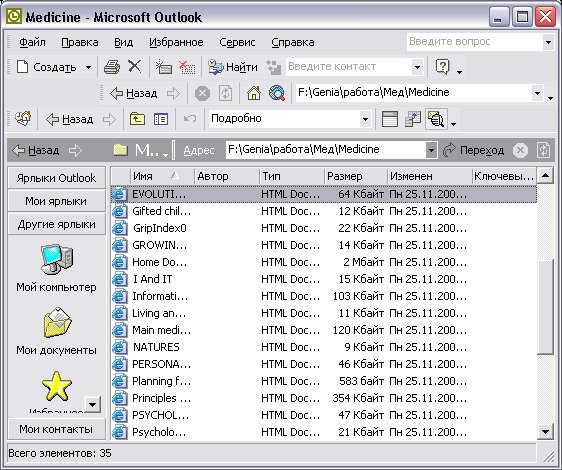Click the file list vertical scrollbar thumb
Image resolution: width=562 pixels, height=470 pixels.
pyautogui.click(x=546, y=307)
